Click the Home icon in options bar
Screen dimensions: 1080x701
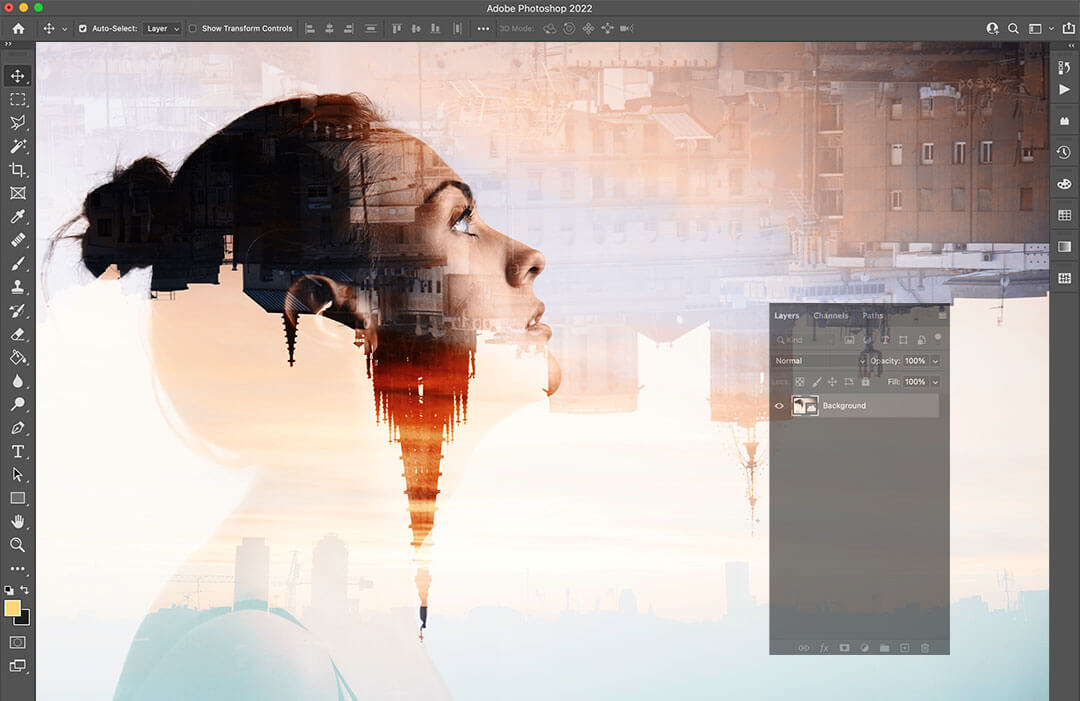click(x=18, y=29)
